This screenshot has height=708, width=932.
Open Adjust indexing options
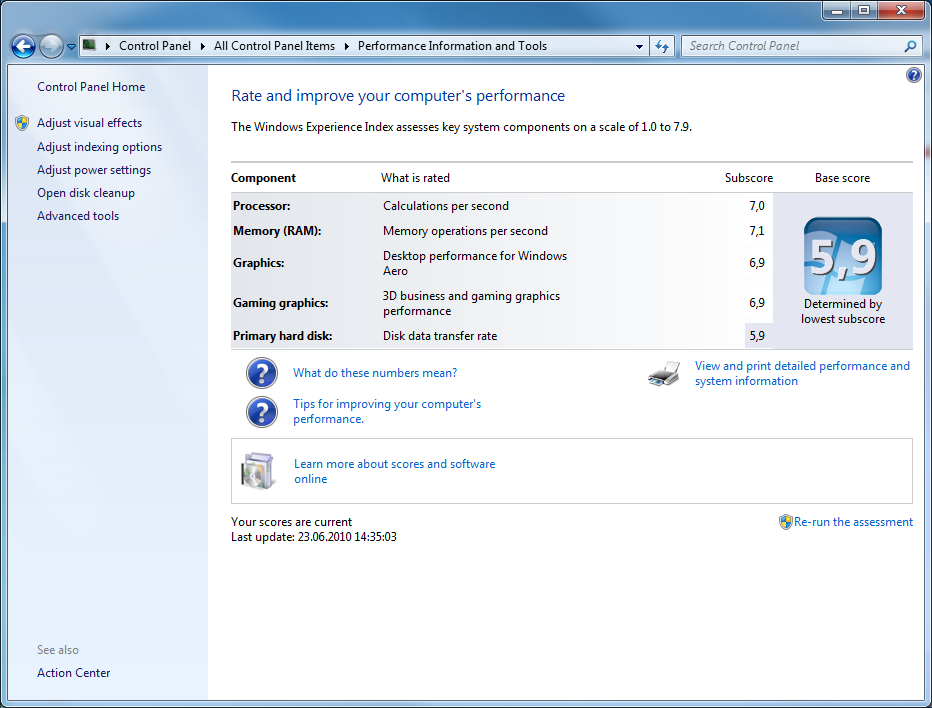coord(99,147)
